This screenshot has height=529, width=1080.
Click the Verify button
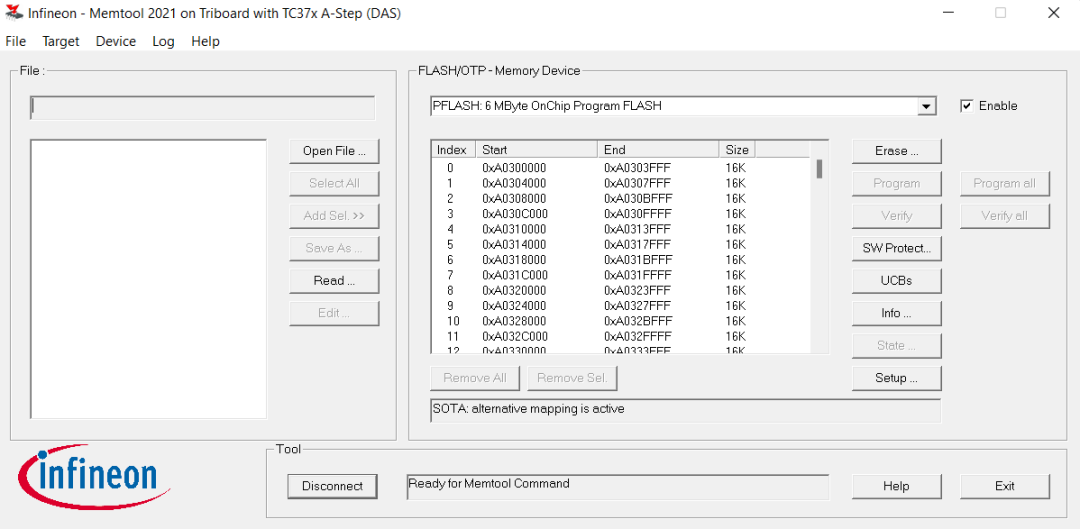coord(896,216)
